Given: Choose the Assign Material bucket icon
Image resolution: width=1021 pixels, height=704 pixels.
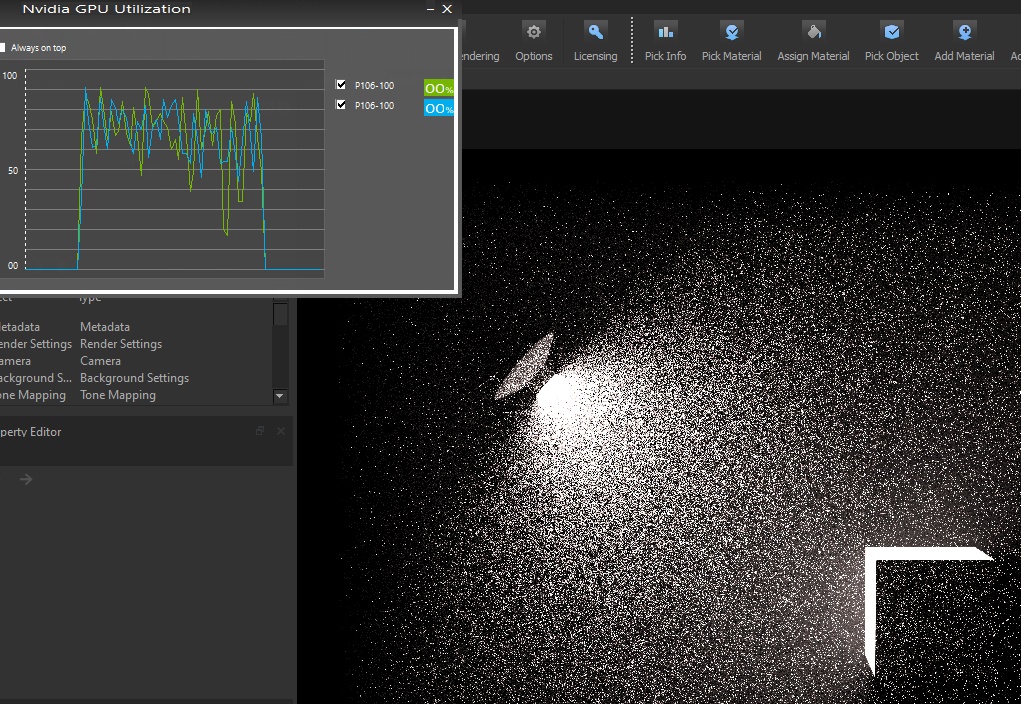Looking at the screenshot, I should tap(813, 32).
